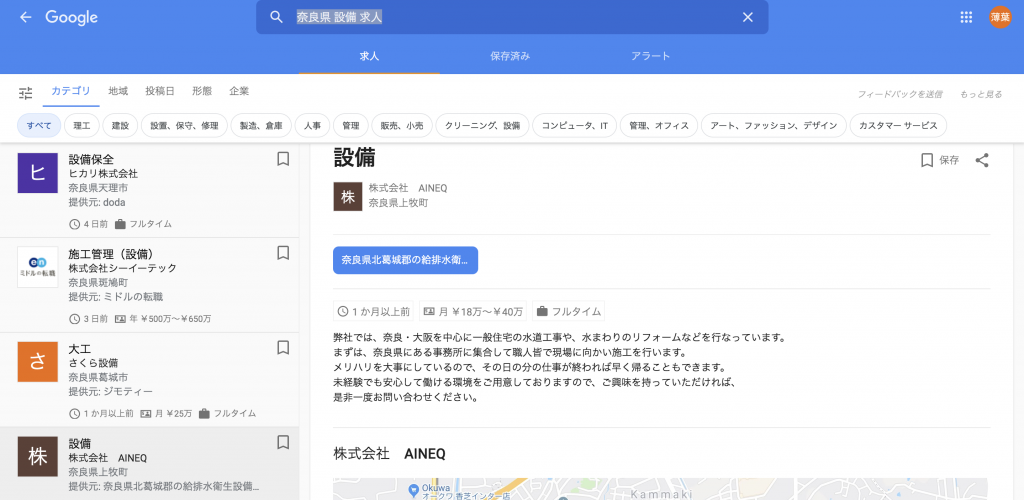Screen dimensions: 1024x500
Task: Bookmark the 設備保全 job listing
Action: pos(283,159)
